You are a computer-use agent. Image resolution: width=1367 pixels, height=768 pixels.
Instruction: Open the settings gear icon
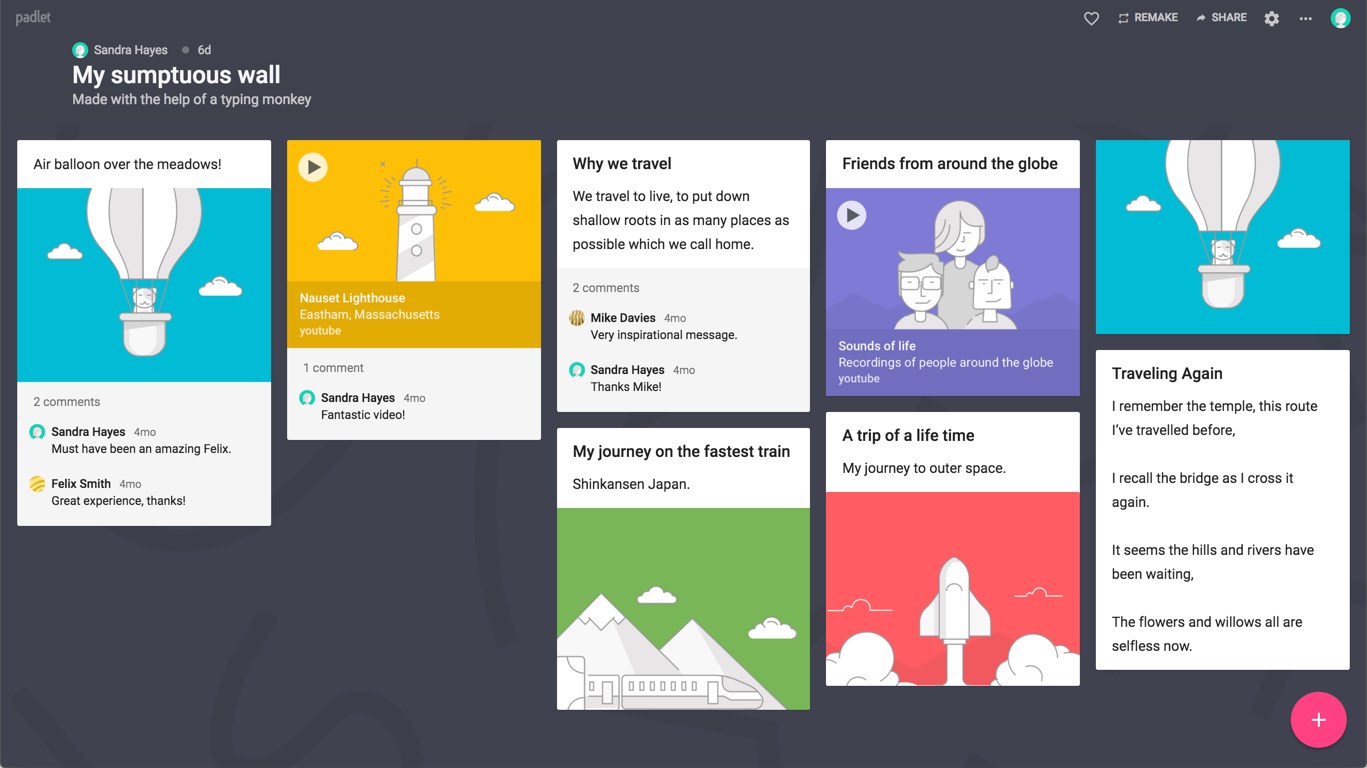[x=1271, y=18]
